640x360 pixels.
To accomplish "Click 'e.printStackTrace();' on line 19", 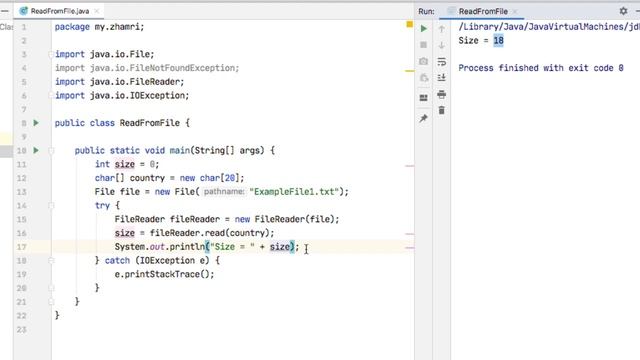I will coord(164,274).
